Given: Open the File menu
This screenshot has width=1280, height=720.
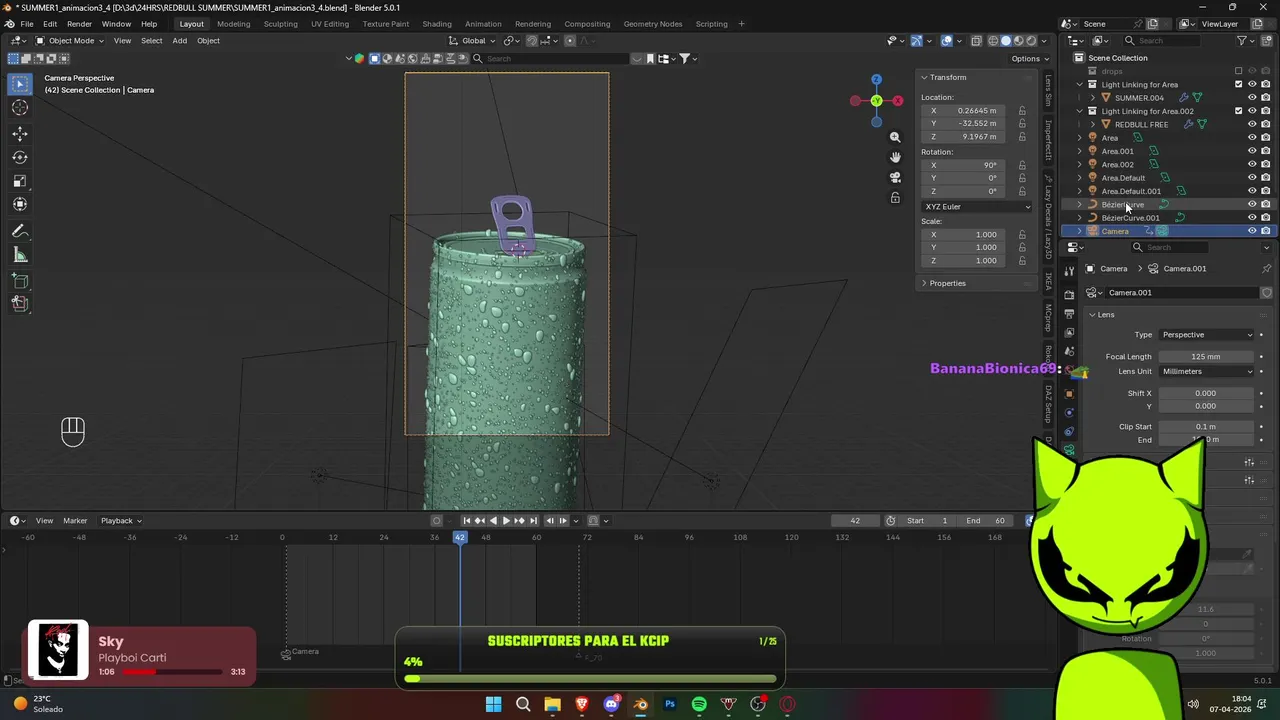Looking at the screenshot, I should [x=27, y=24].
